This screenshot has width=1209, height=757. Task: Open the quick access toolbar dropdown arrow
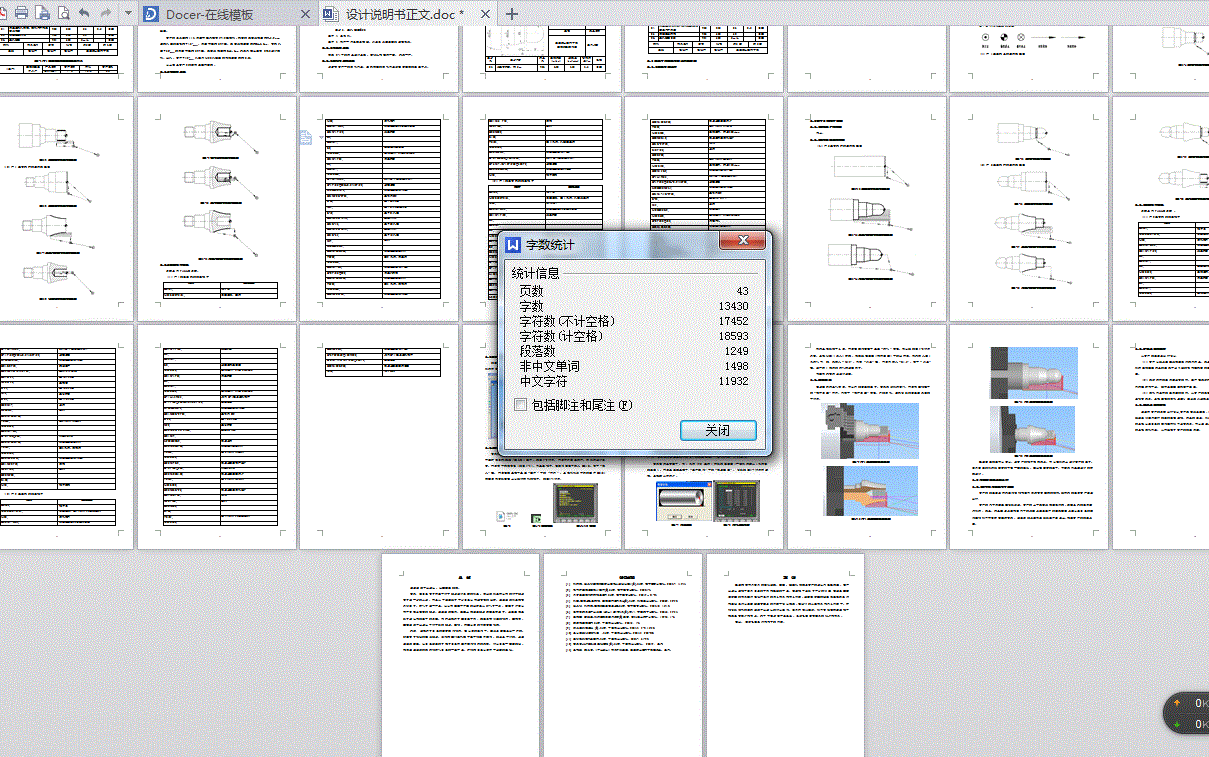coord(128,14)
